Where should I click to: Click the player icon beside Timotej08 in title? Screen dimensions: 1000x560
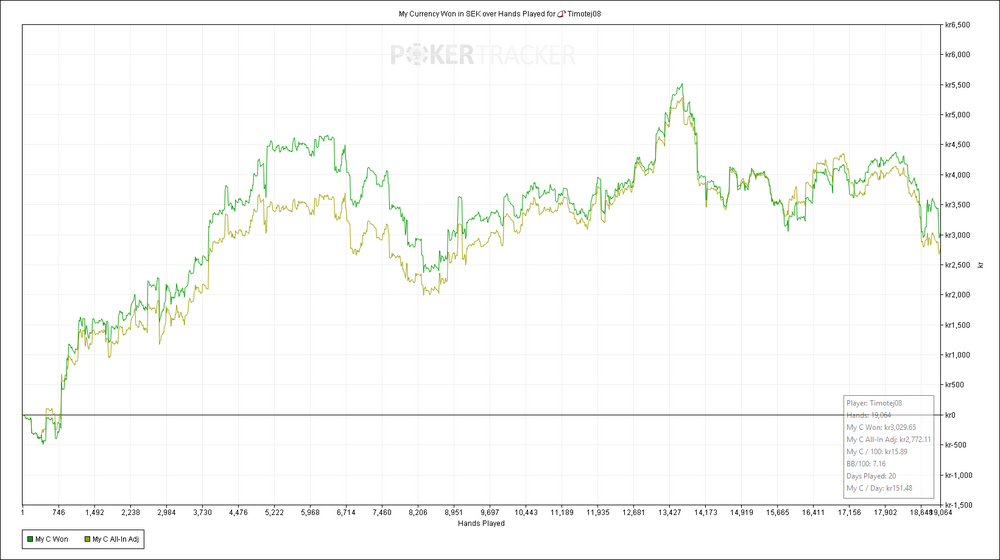click(561, 13)
